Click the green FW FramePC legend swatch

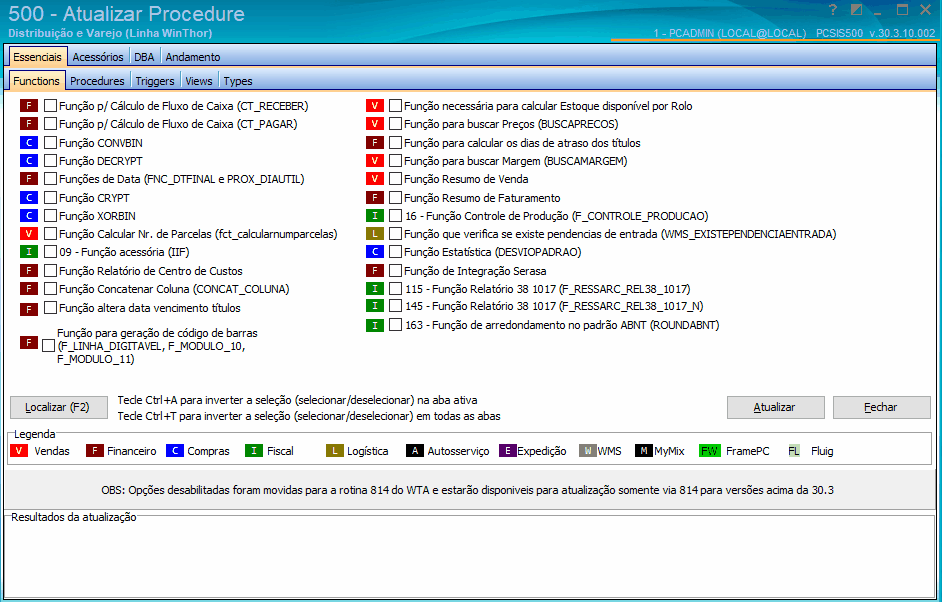tap(710, 451)
